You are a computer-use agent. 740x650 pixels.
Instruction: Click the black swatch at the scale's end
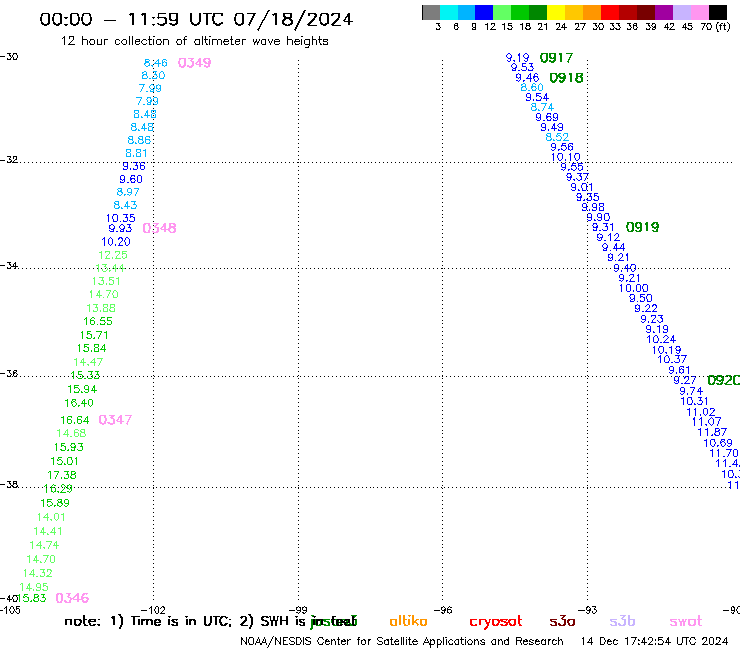[718, 12]
